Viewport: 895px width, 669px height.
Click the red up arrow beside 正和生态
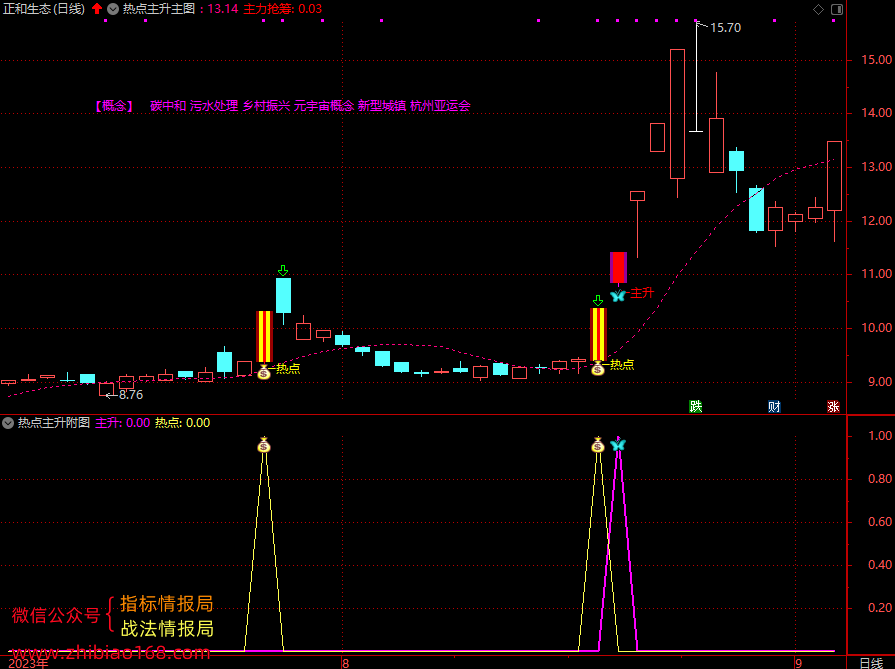(x=97, y=9)
